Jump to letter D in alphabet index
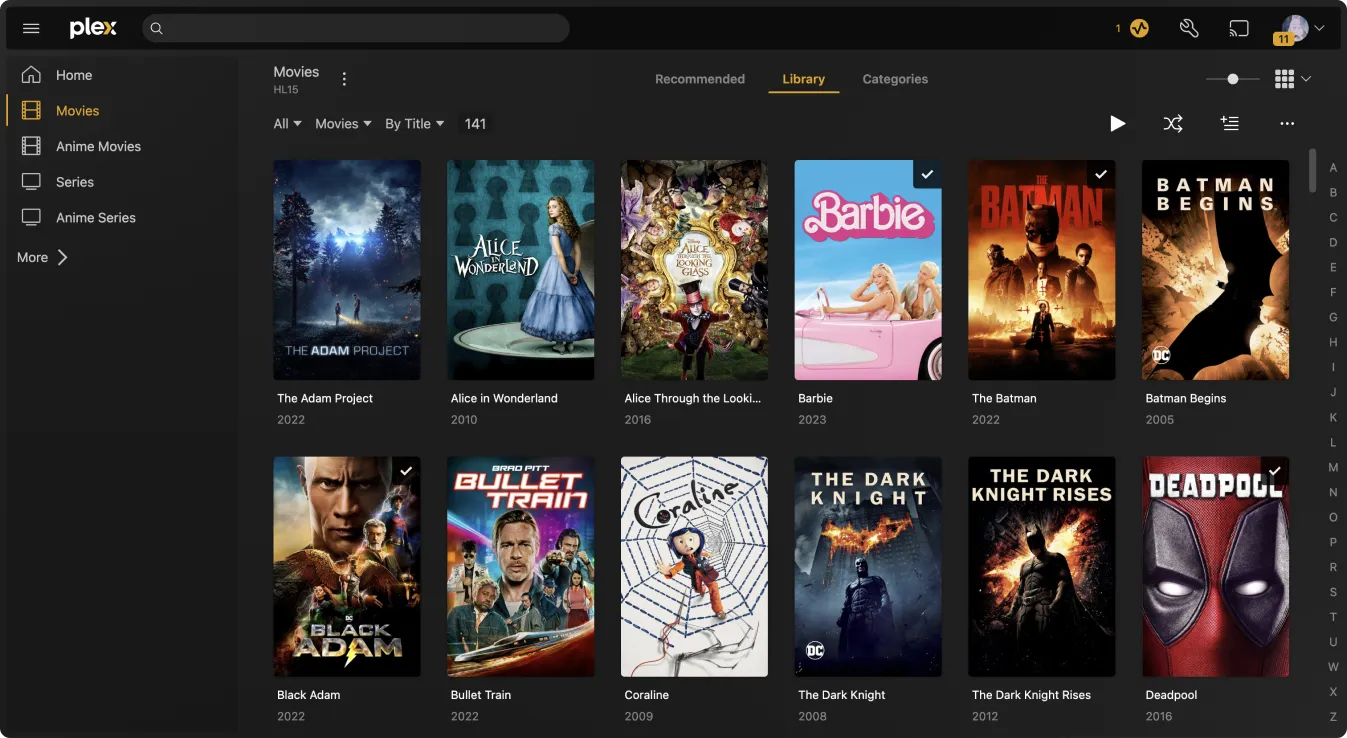Image resolution: width=1347 pixels, height=738 pixels. click(1333, 243)
